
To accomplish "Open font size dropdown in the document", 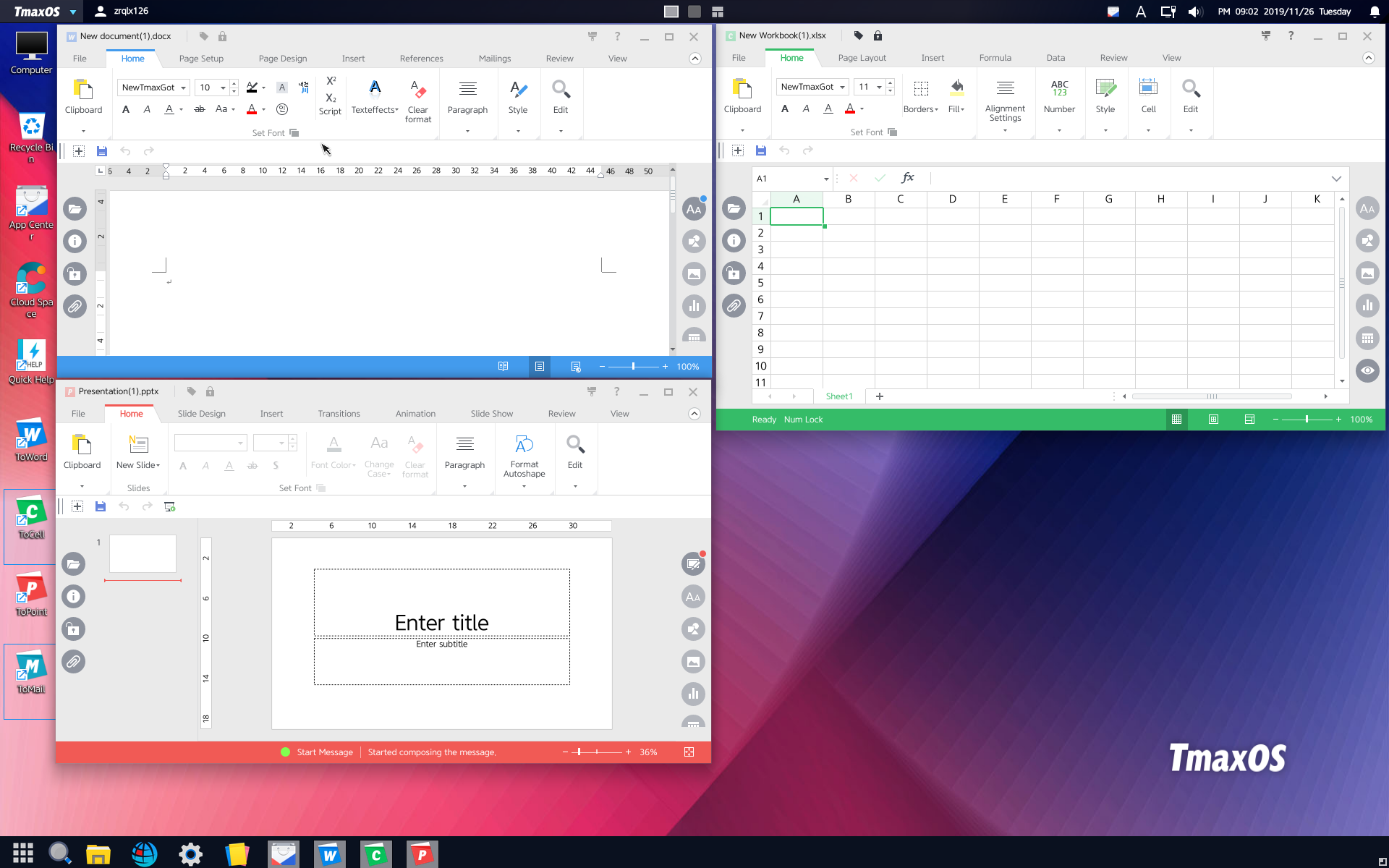I will 223,88.
